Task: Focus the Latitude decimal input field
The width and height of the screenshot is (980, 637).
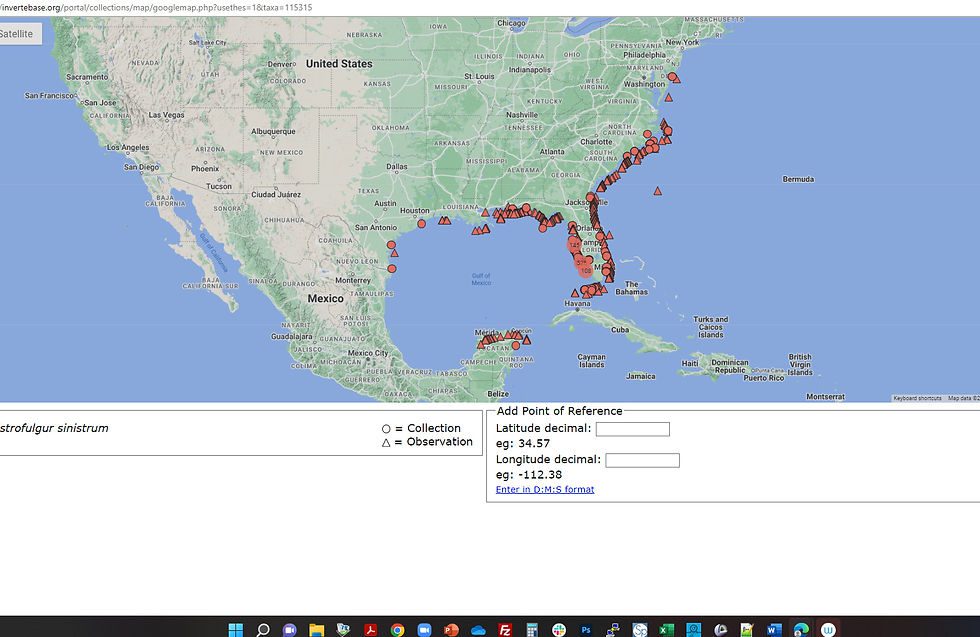Action: point(632,429)
